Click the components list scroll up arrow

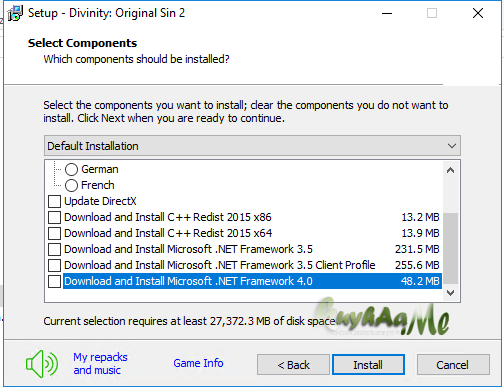pyautogui.click(x=450, y=170)
